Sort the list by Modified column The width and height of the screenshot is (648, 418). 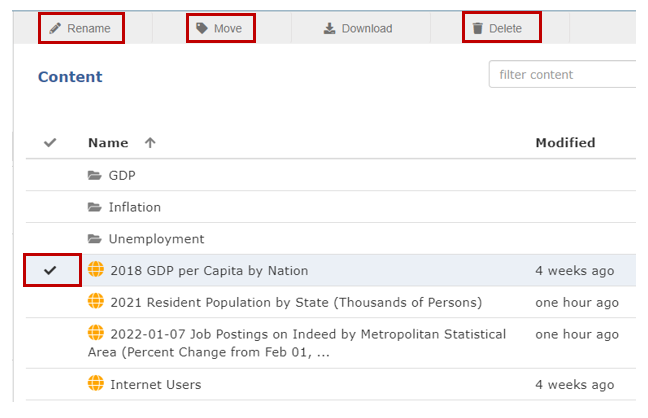click(565, 143)
